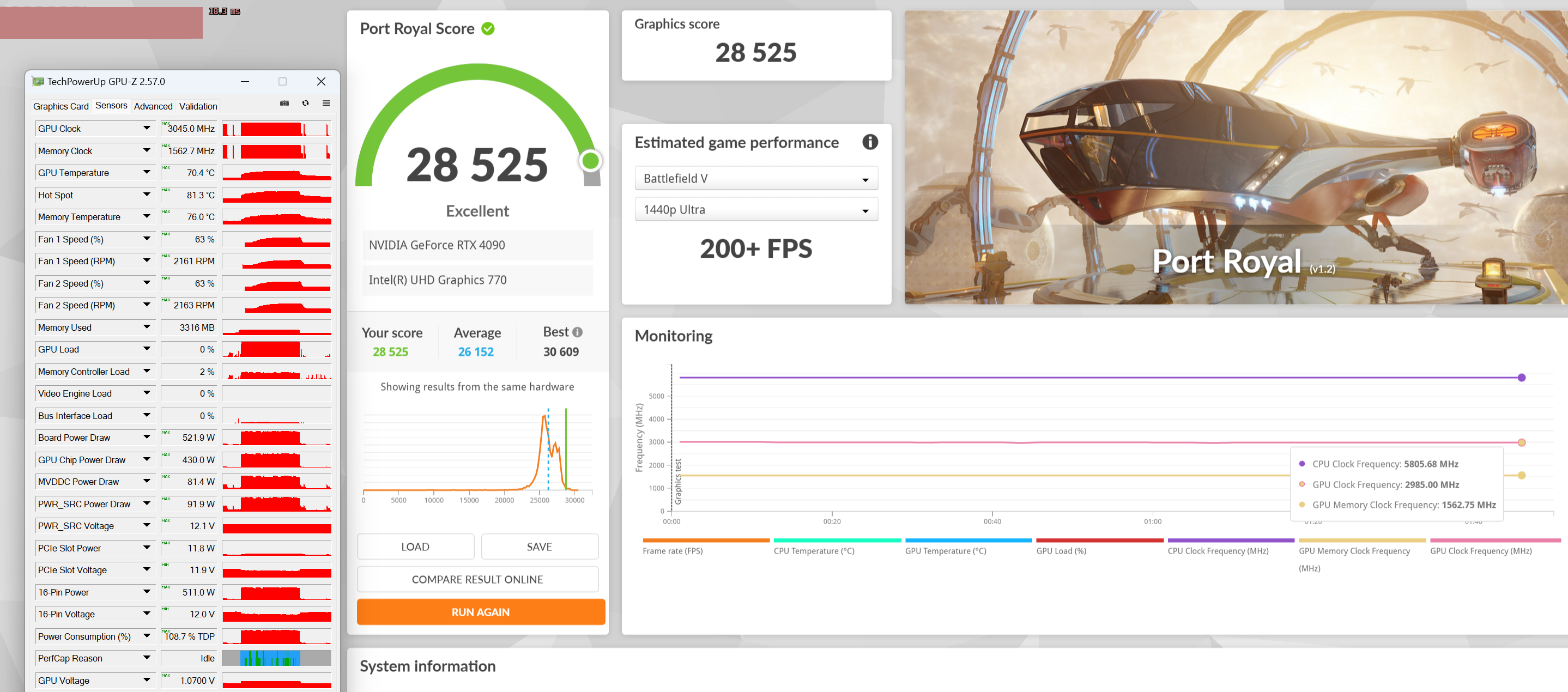This screenshot has width=1568, height=692.
Task: Click the GPU-Z title bar app icon
Action: [38, 82]
